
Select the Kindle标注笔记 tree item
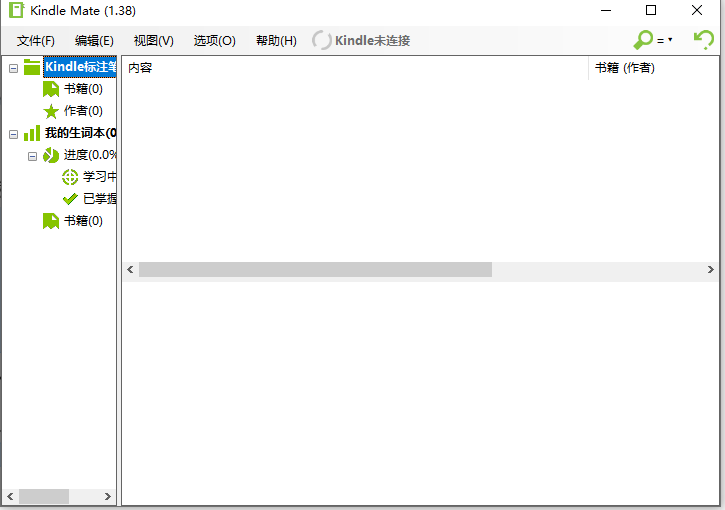click(80, 67)
